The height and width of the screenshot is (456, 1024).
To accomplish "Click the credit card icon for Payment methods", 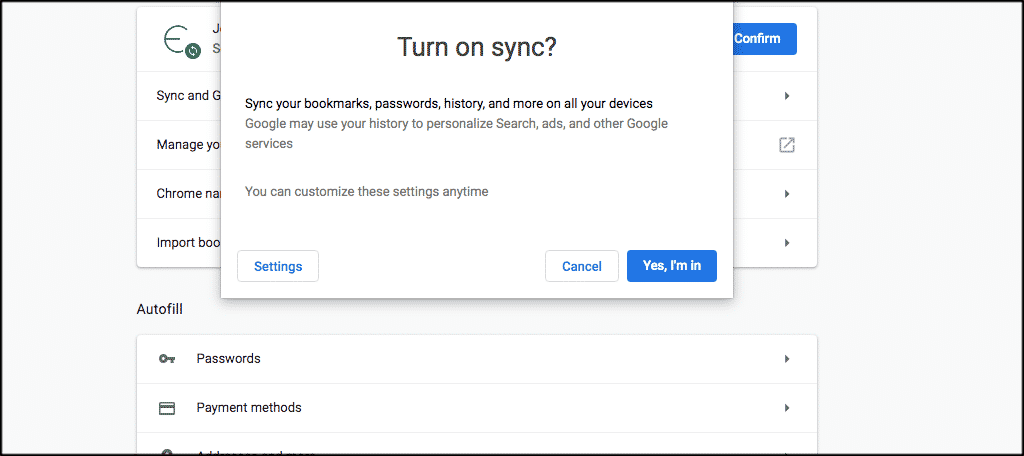I will [167, 408].
